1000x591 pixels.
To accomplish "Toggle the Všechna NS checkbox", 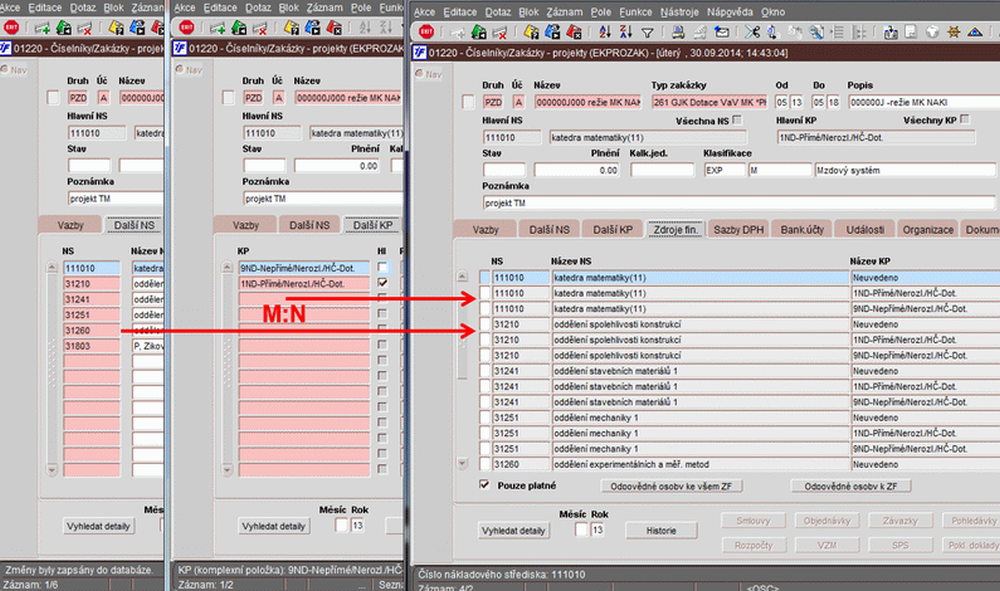I will 737,120.
